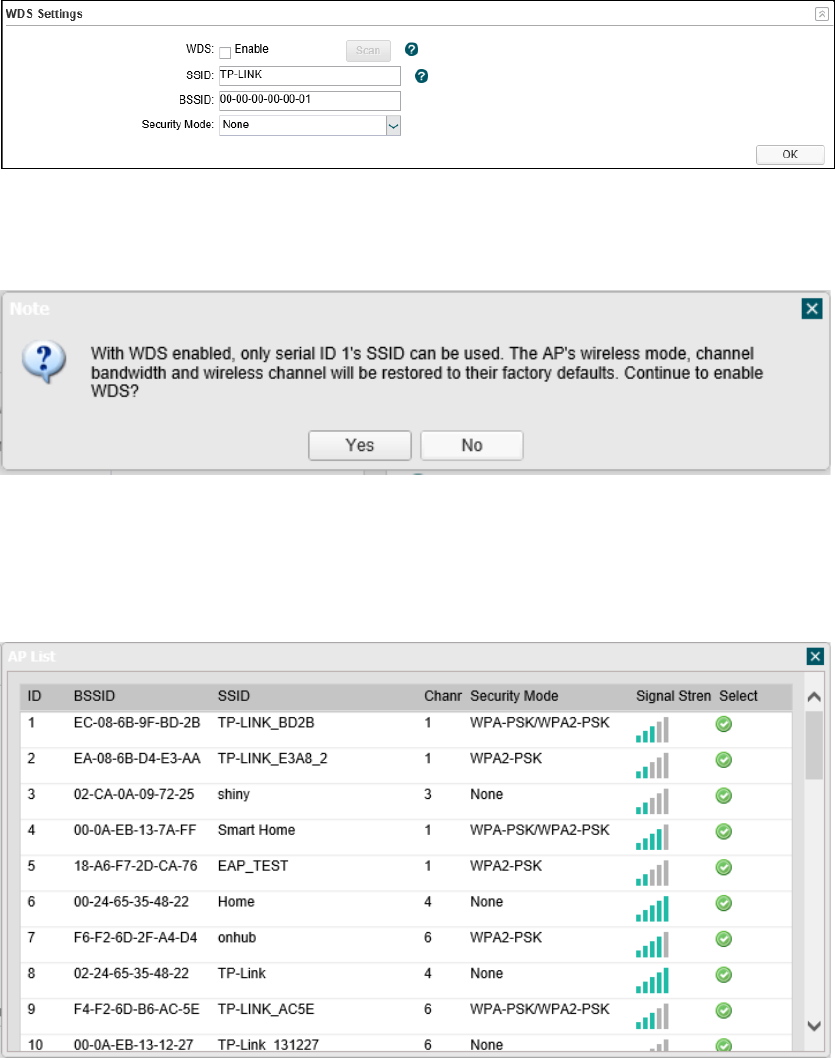This screenshot has width=835, height=1058.
Task: Click signal strength bars for Smart Home
Action: coord(652,837)
